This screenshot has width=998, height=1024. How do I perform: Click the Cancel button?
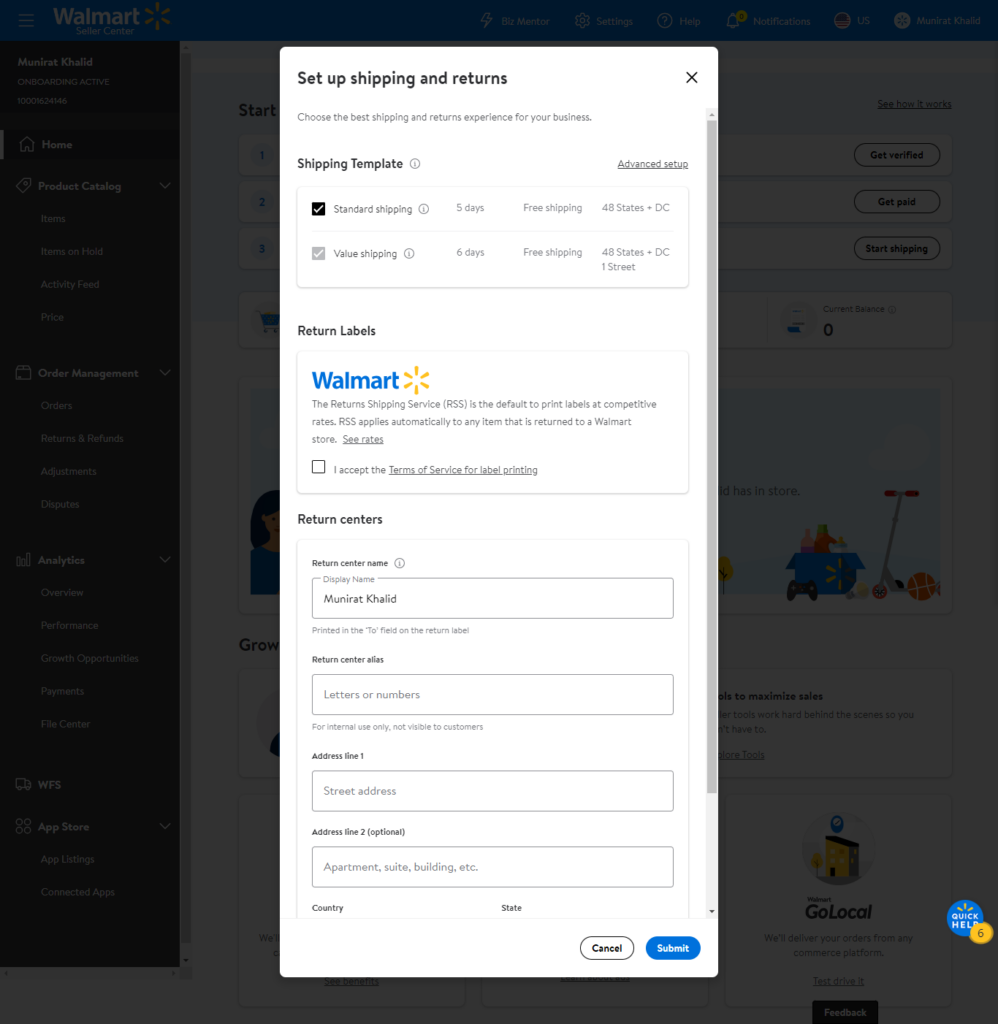[607, 948]
